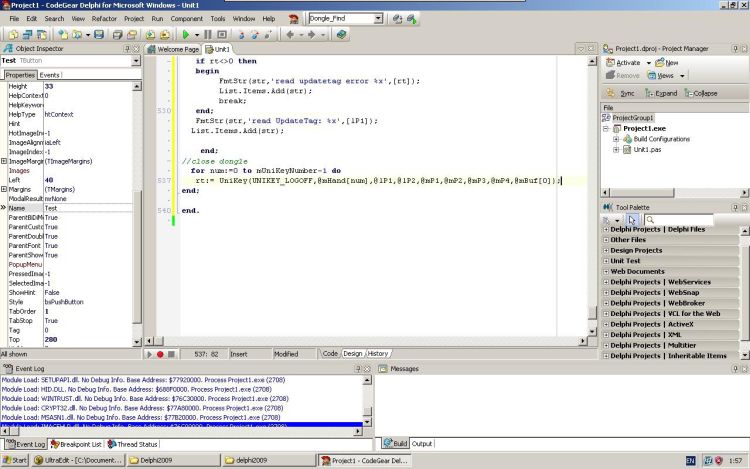Click the Step Over debug icon

255,34
